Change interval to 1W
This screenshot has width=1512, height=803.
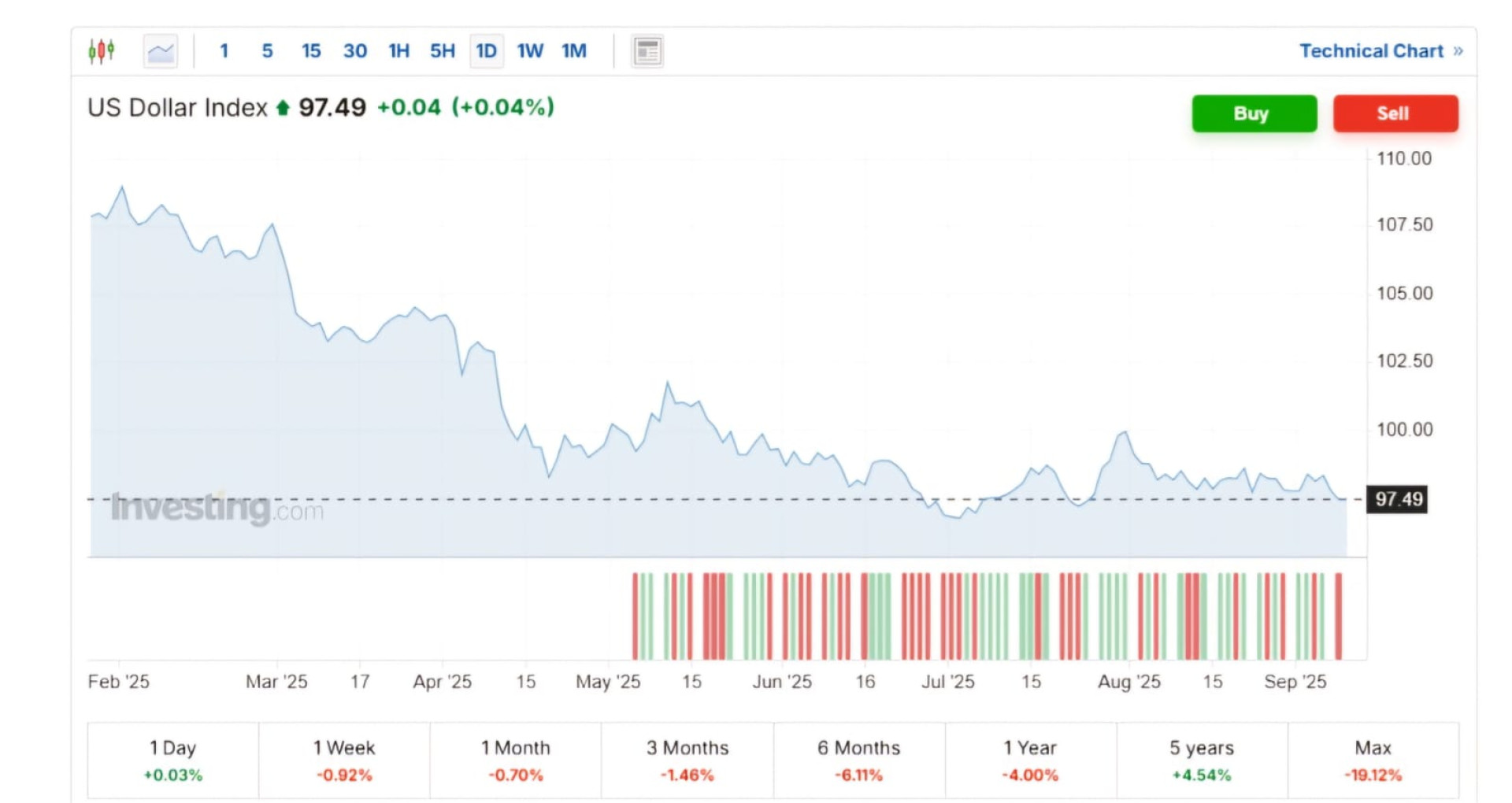pos(530,51)
